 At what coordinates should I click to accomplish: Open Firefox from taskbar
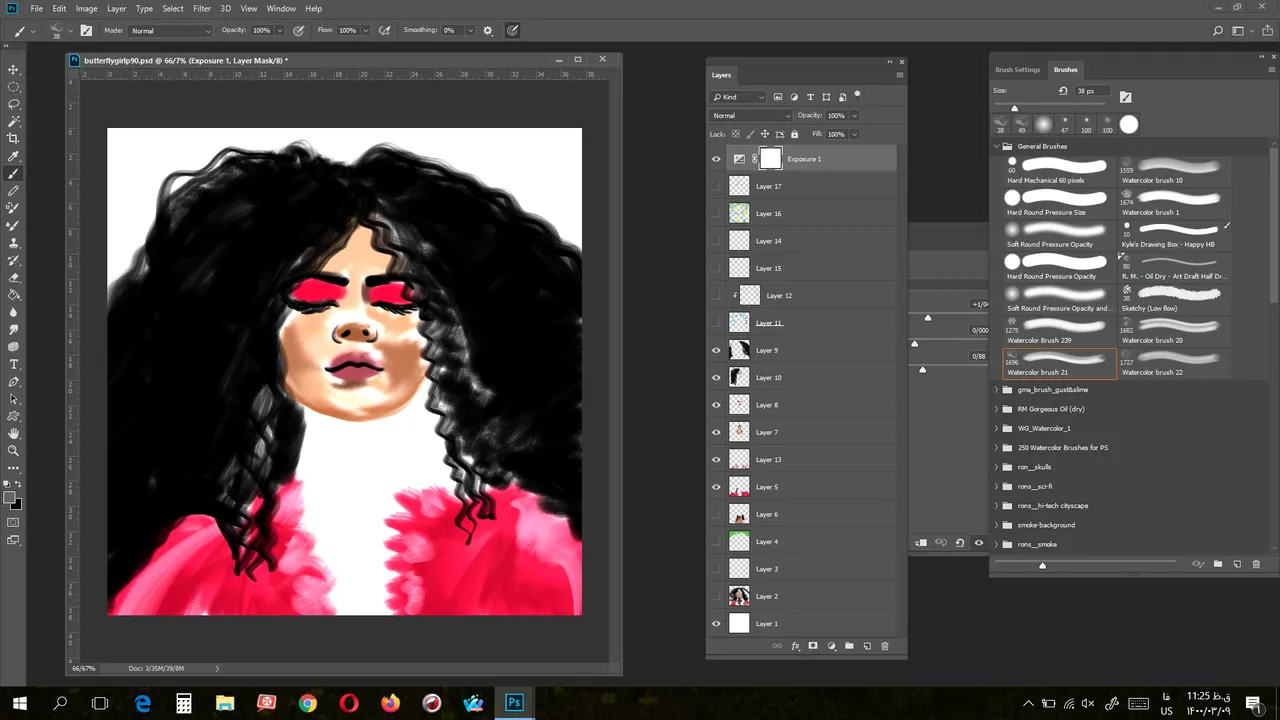click(390, 703)
